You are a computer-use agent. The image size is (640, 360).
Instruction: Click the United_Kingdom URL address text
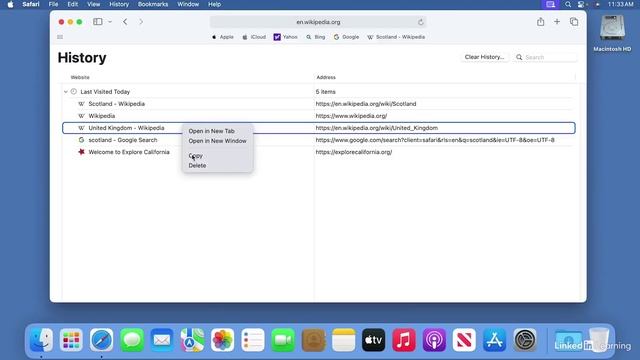(376, 128)
